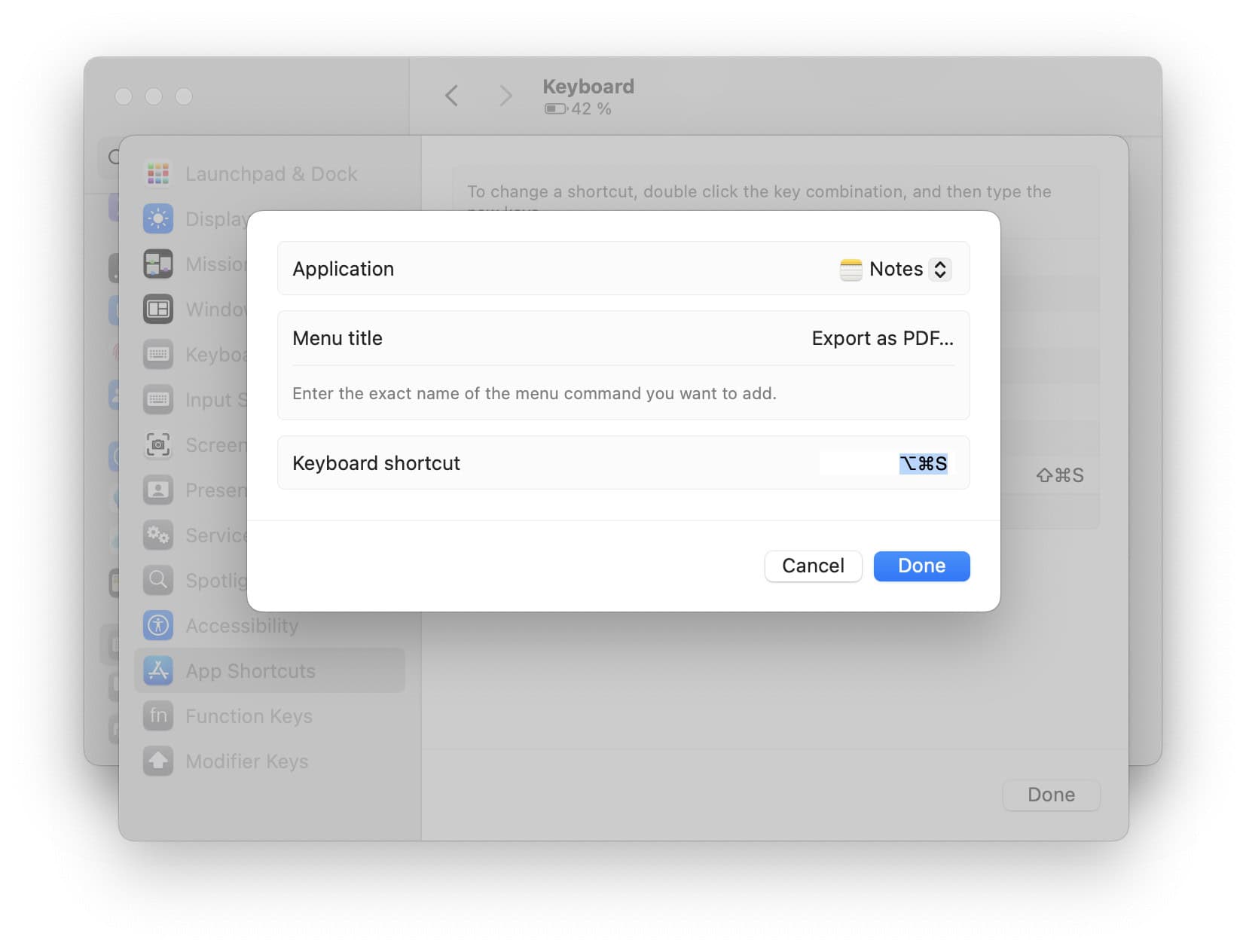Click the Modifier Keys arrow icon
The width and height of the screenshot is (1246, 952).
click(158, 761)
